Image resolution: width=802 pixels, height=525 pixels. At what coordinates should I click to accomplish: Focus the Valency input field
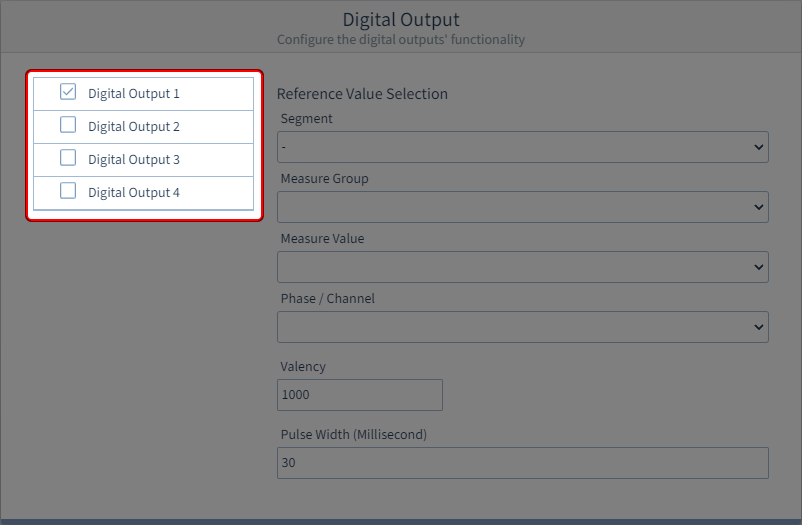359,395
